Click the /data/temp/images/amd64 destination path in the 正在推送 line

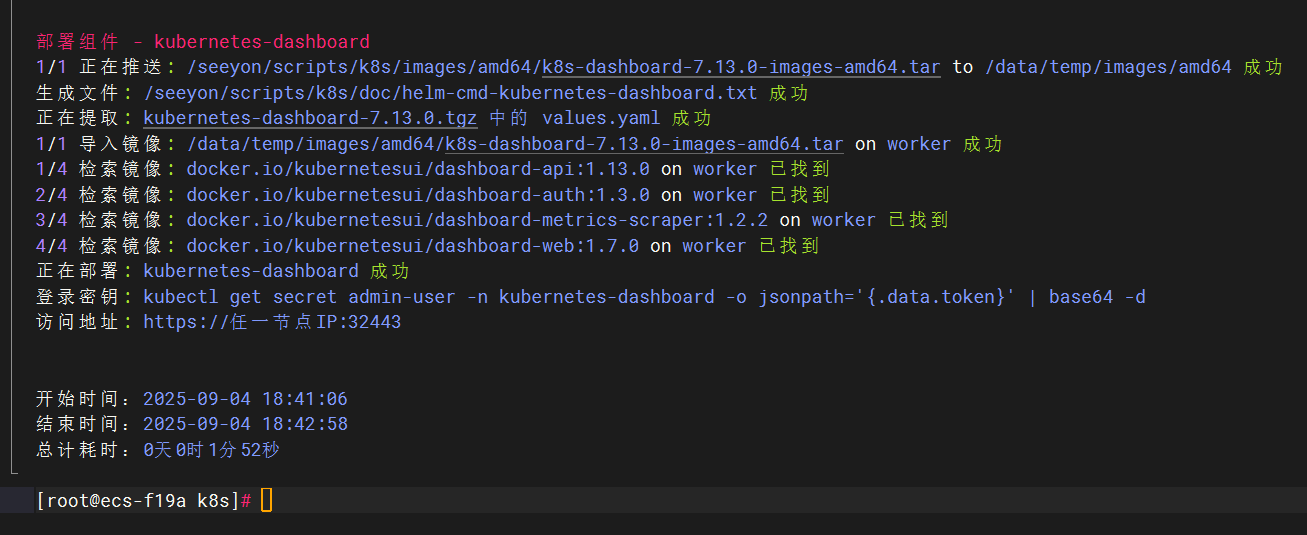pos(1108,68)
